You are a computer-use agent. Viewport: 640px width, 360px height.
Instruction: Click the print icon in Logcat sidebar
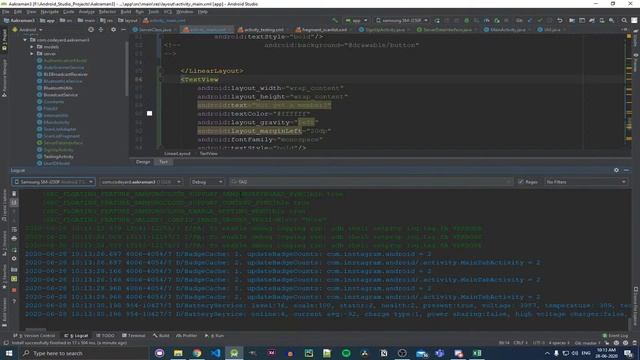coord(14,238)
